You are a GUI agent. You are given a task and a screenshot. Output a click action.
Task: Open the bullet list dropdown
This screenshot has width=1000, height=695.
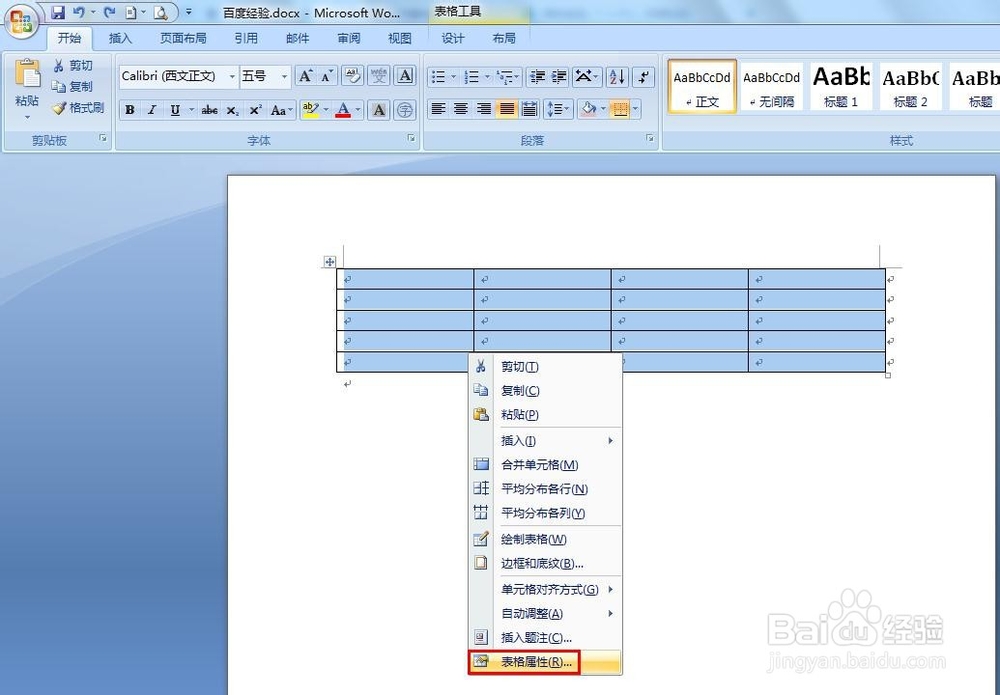(453, 76)
